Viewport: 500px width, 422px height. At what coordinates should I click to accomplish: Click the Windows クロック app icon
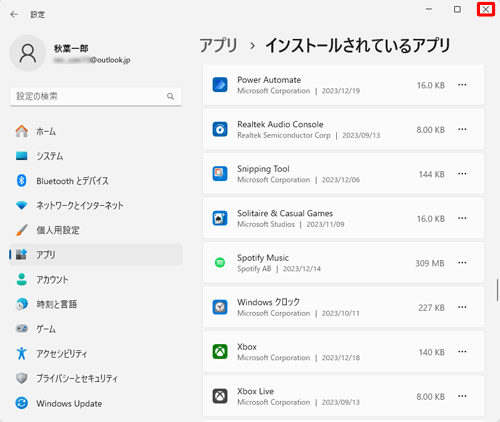coord(220,307)
